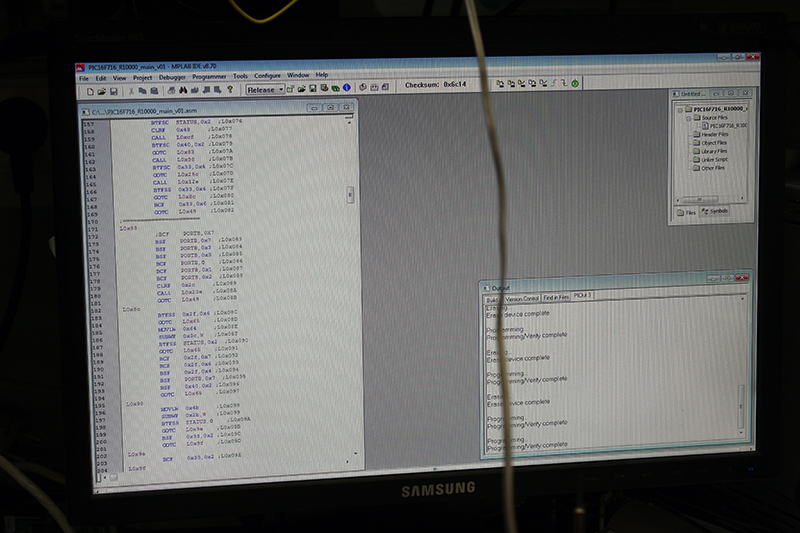
Task: Click the PICkit 3 Verify icon
Action: coord(522,83)
